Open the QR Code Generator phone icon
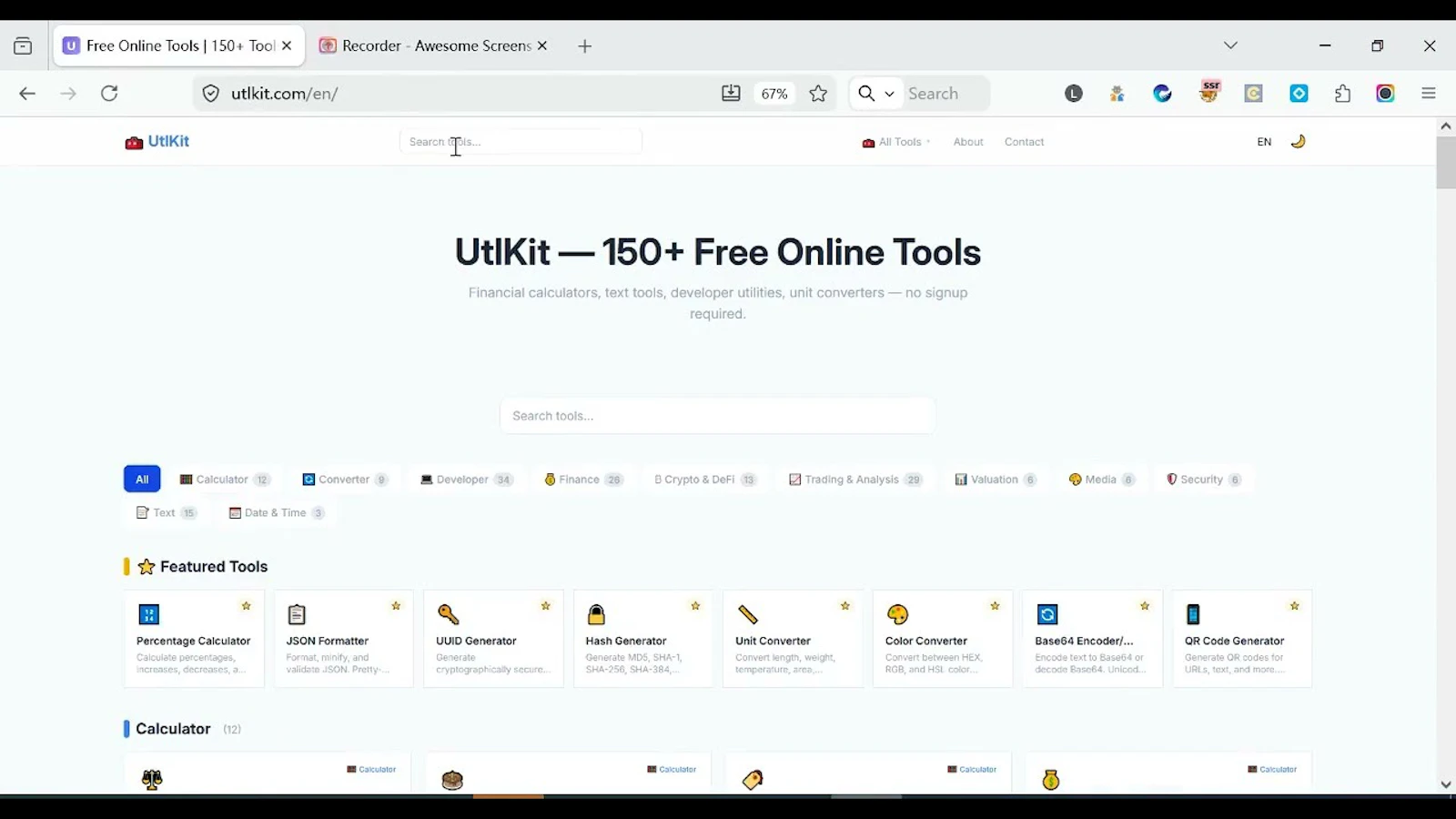The image size is (1456, 819). (x=1193, y=615)
